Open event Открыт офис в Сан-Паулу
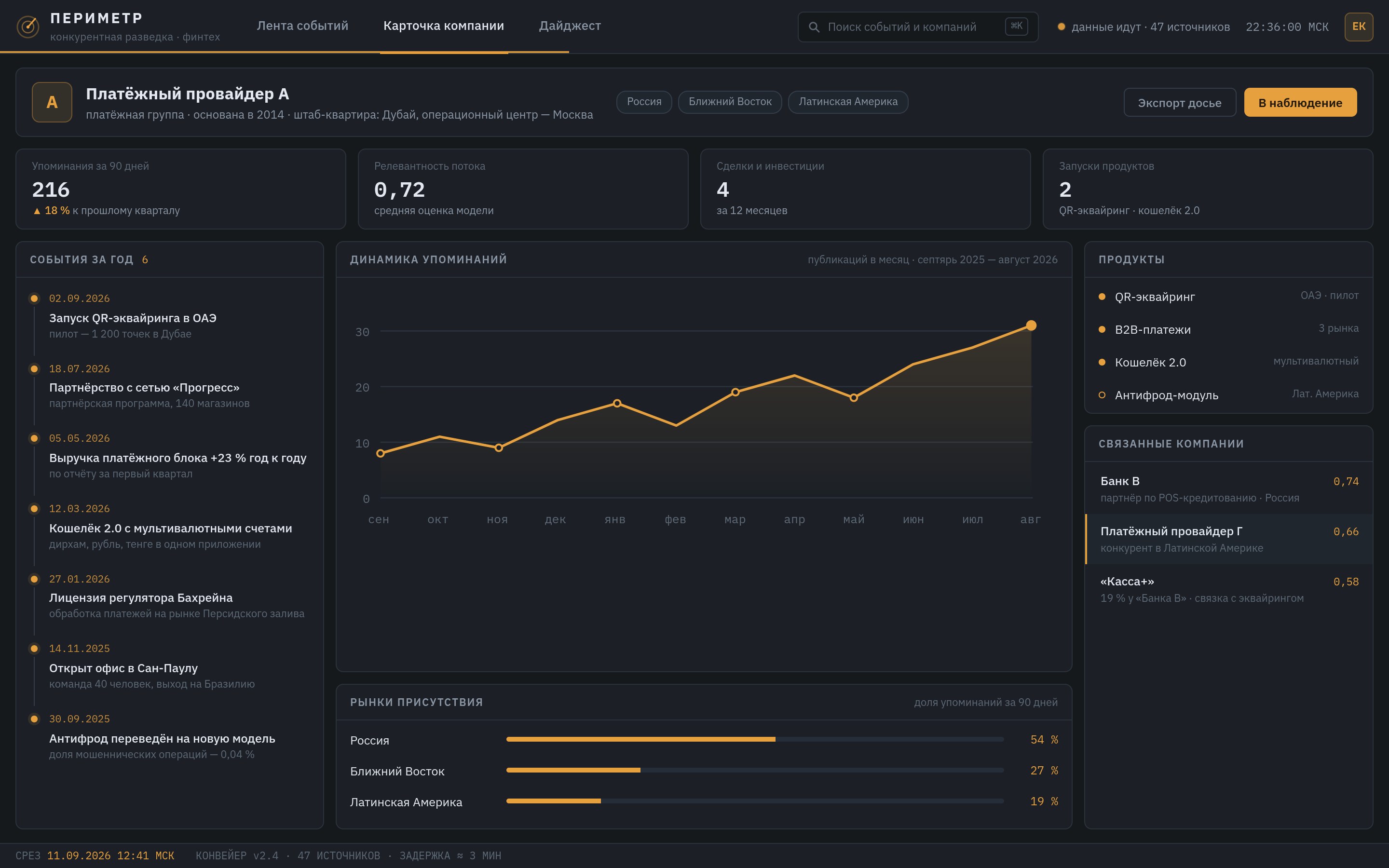Viewport: 1389px width, 868px height. click(x=123, y=668)
